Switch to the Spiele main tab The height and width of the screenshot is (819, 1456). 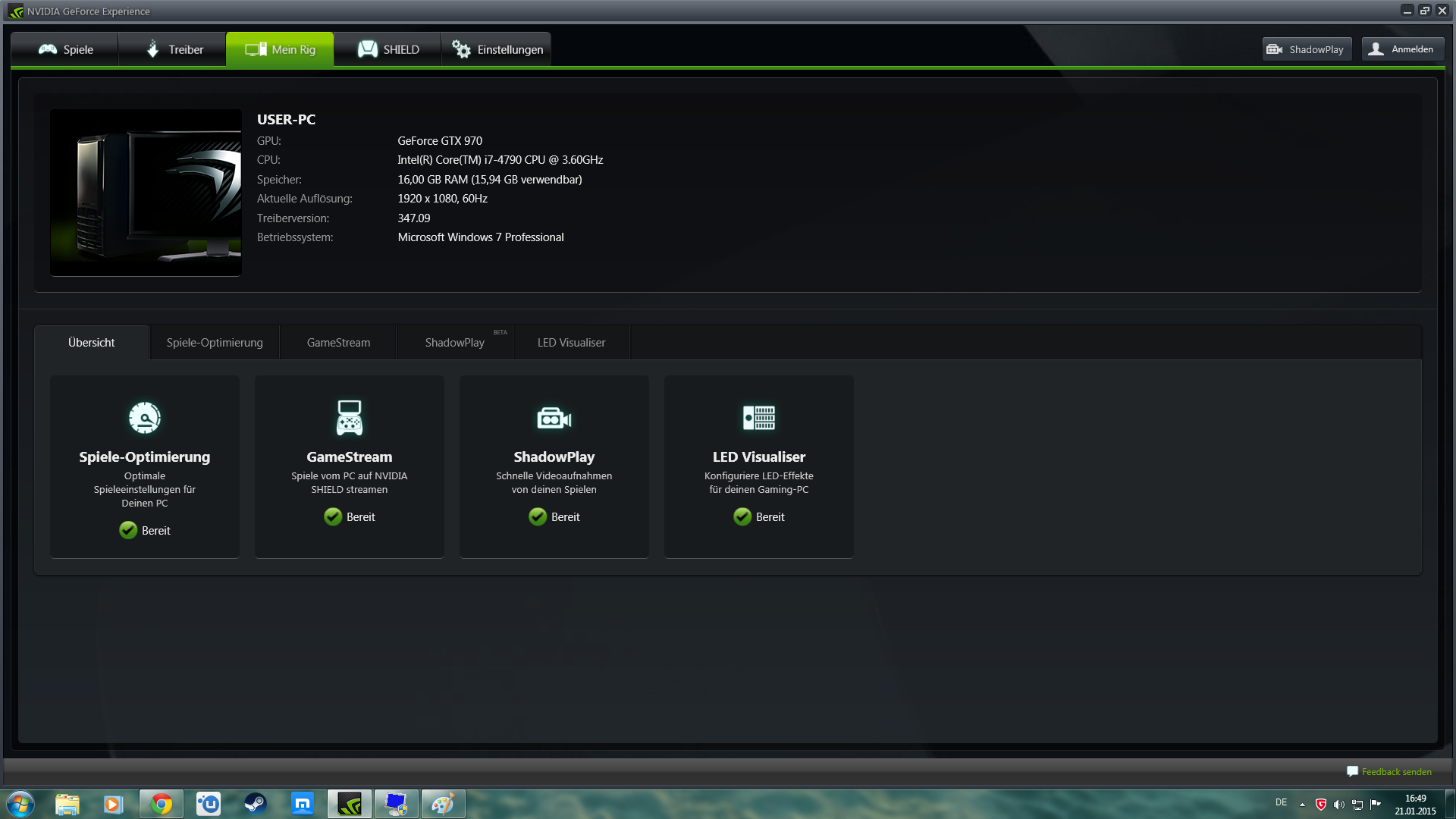coord(65,49)
